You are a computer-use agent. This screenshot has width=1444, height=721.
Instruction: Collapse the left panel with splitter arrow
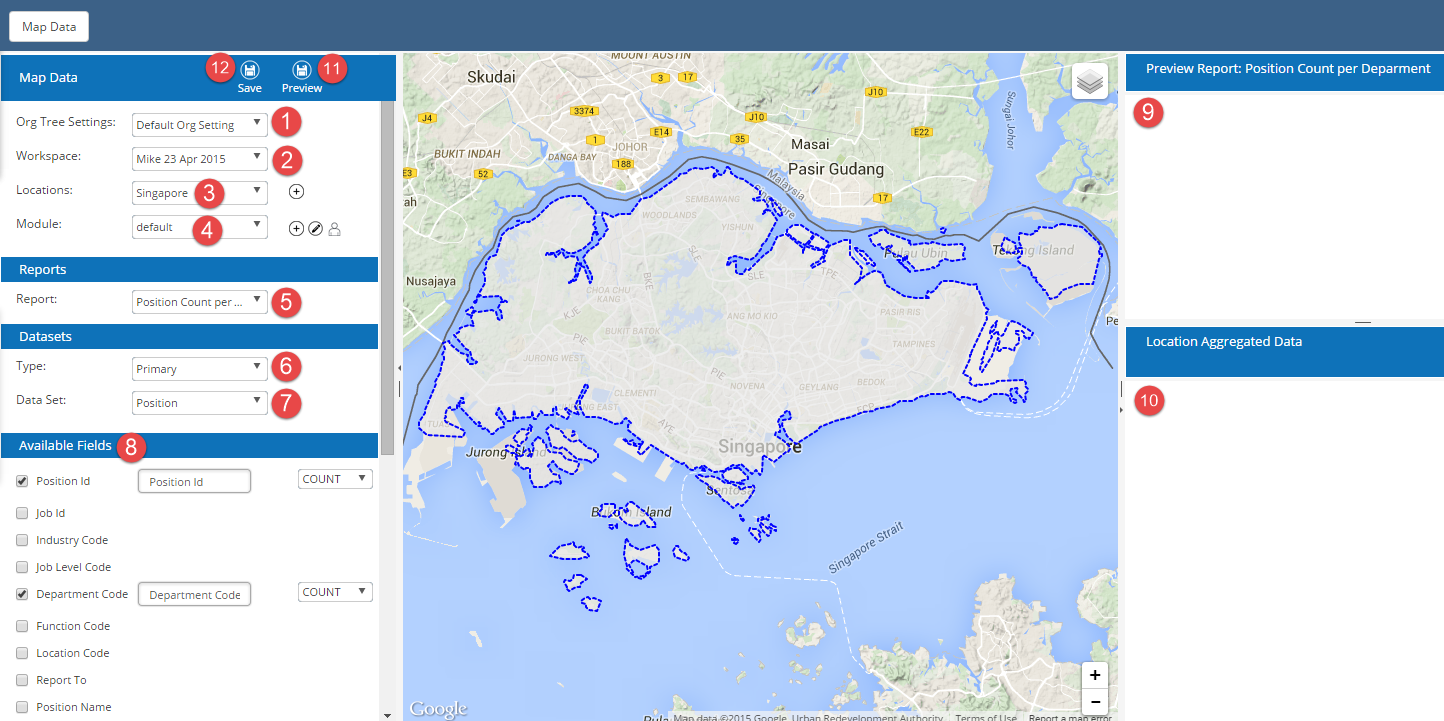399,368
